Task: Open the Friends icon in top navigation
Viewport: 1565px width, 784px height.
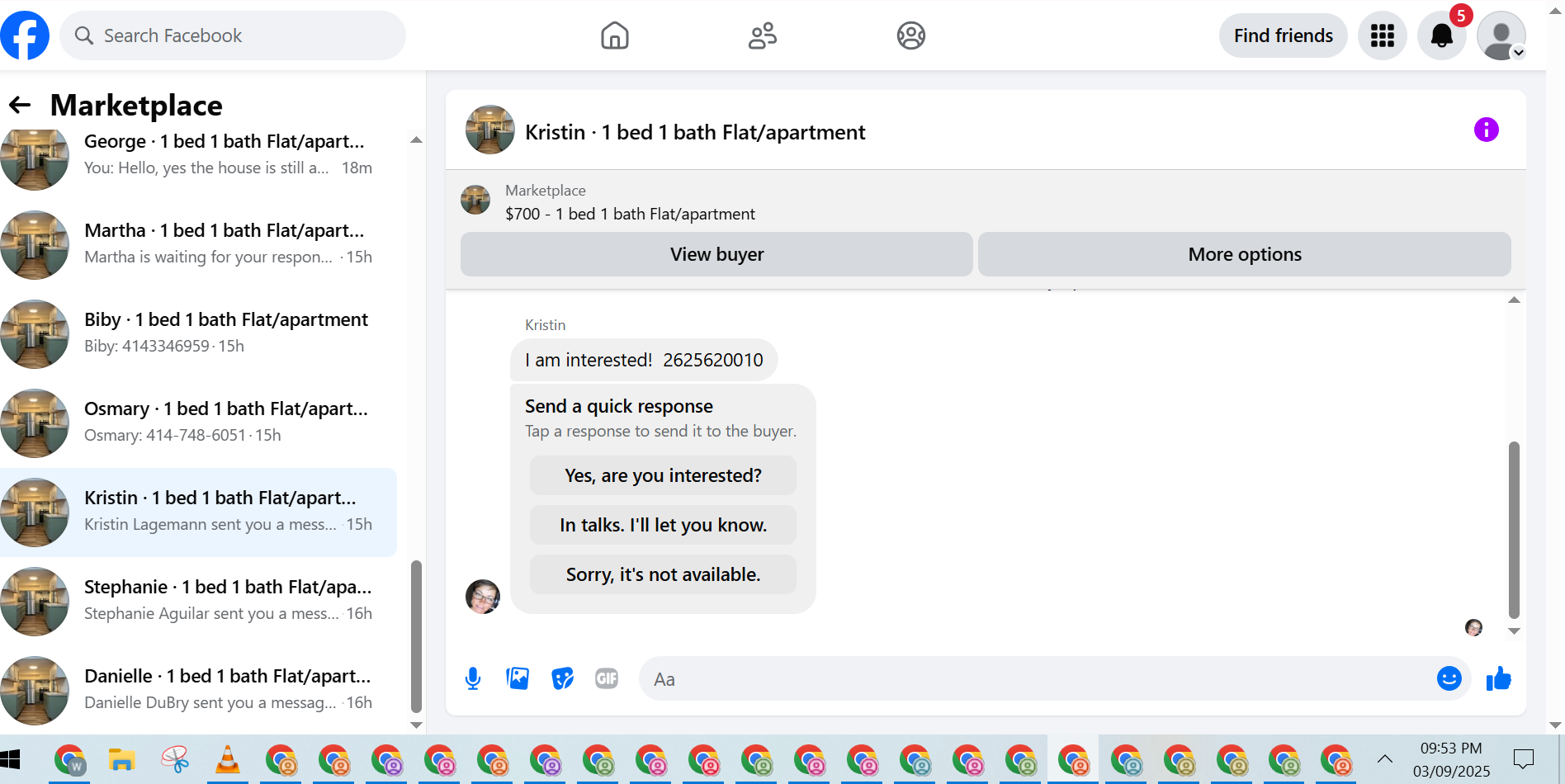Action: [763, 35]
